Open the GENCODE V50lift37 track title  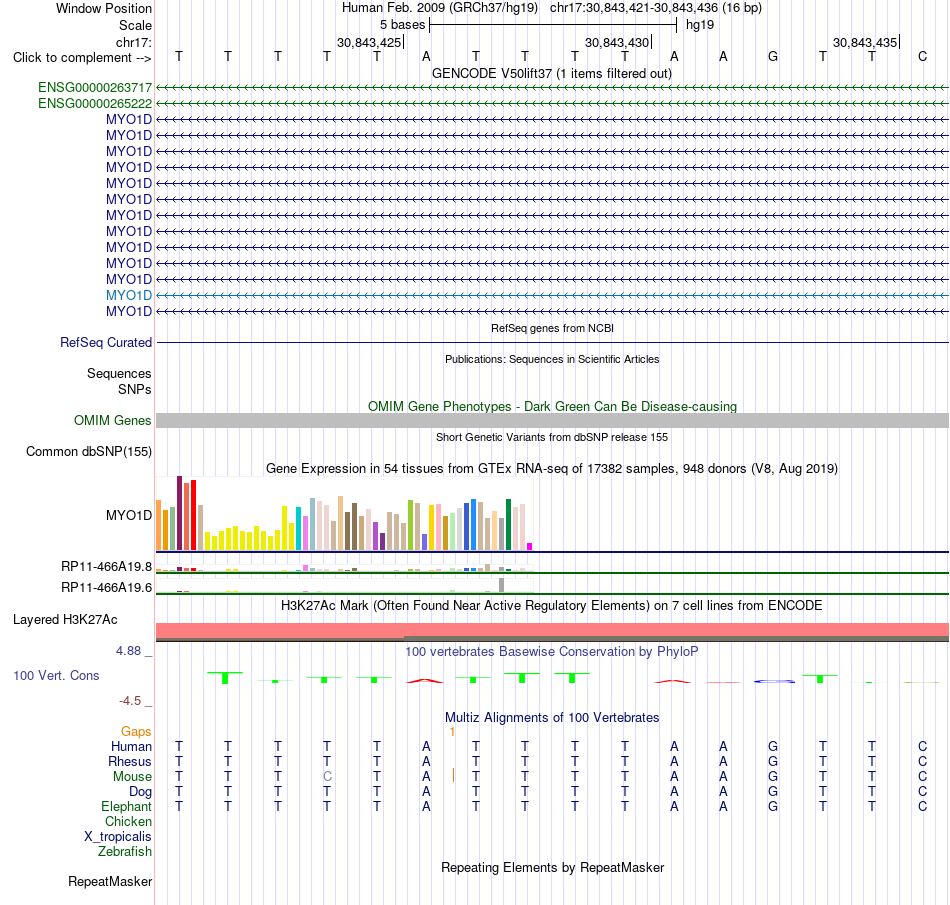click(x=551, y=74)
